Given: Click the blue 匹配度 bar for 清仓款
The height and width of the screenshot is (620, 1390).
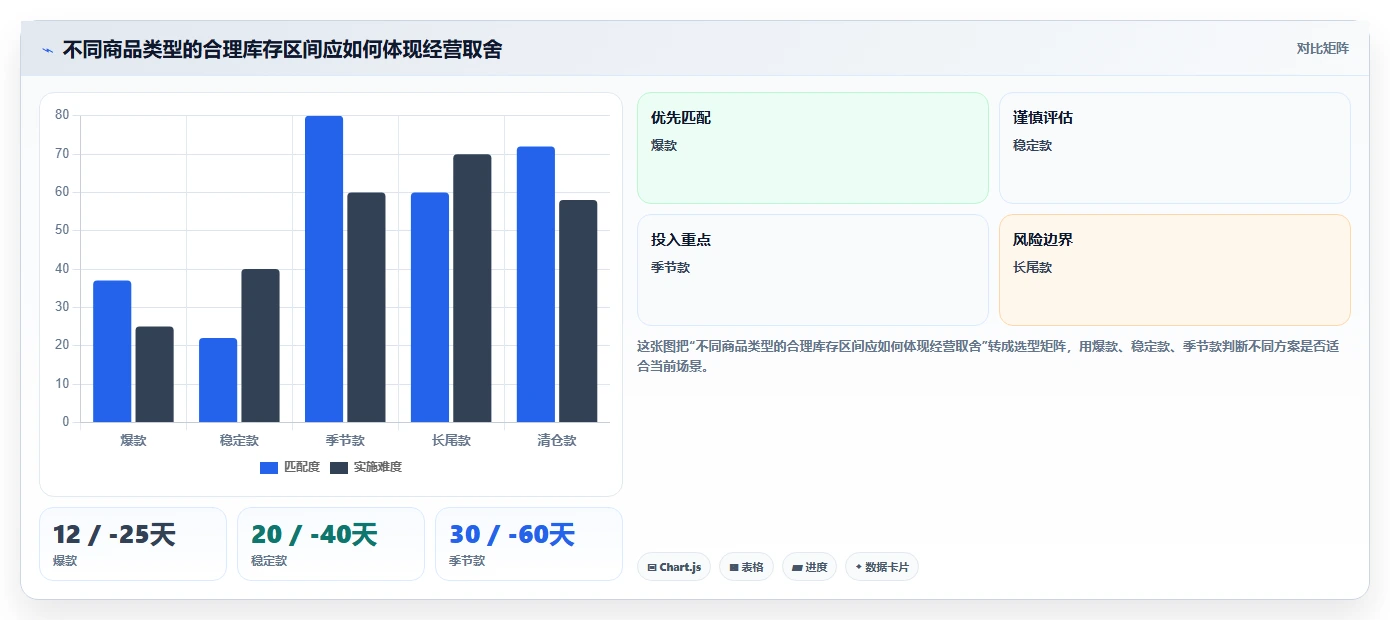Looking at the screenshot, I should point(536,284).
